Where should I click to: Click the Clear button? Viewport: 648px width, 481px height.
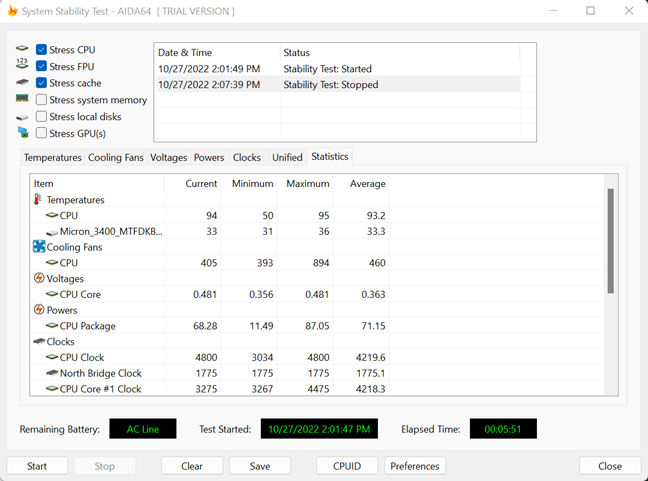coord(192,466)
